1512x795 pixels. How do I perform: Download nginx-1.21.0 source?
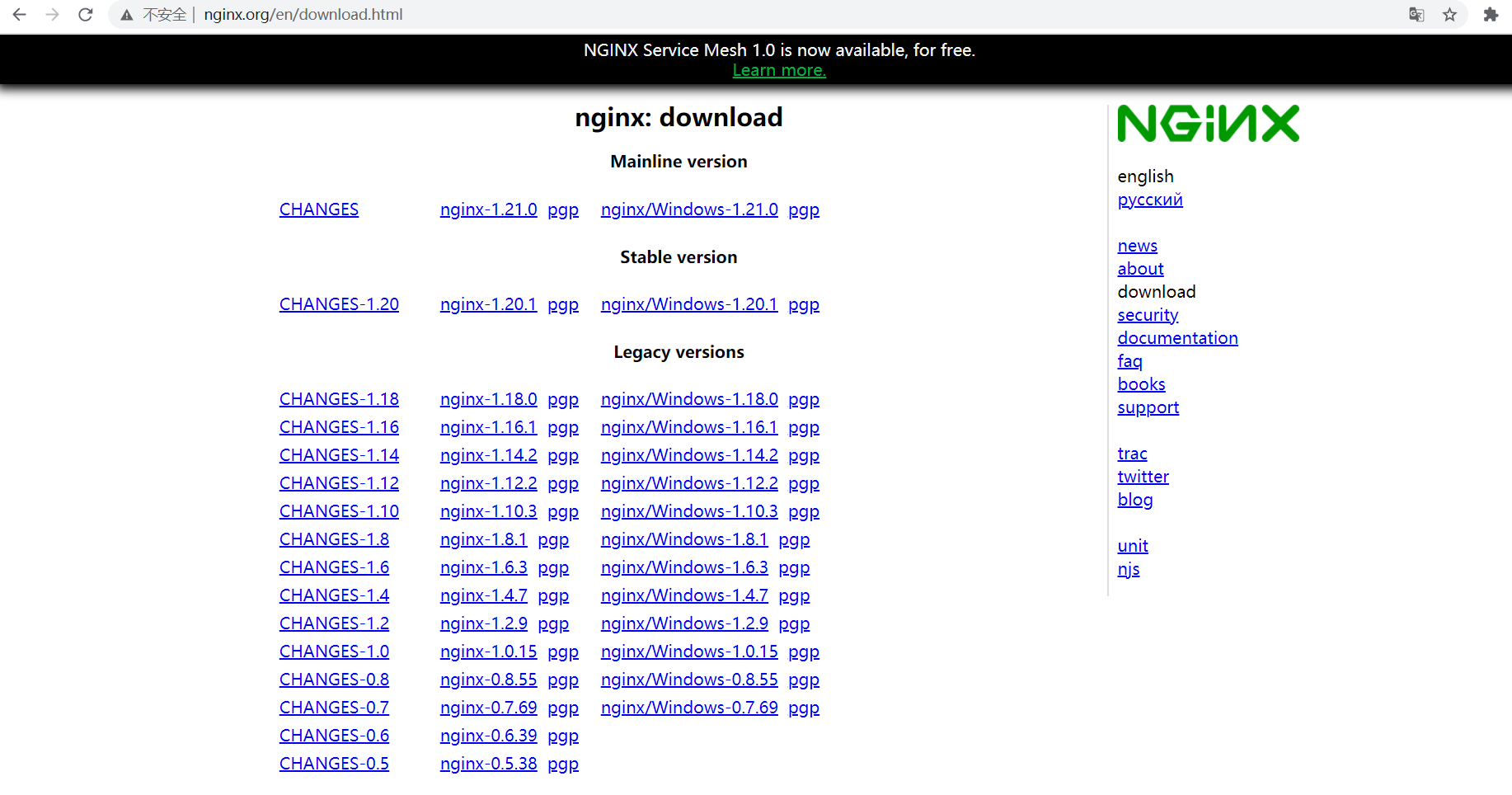489,209
